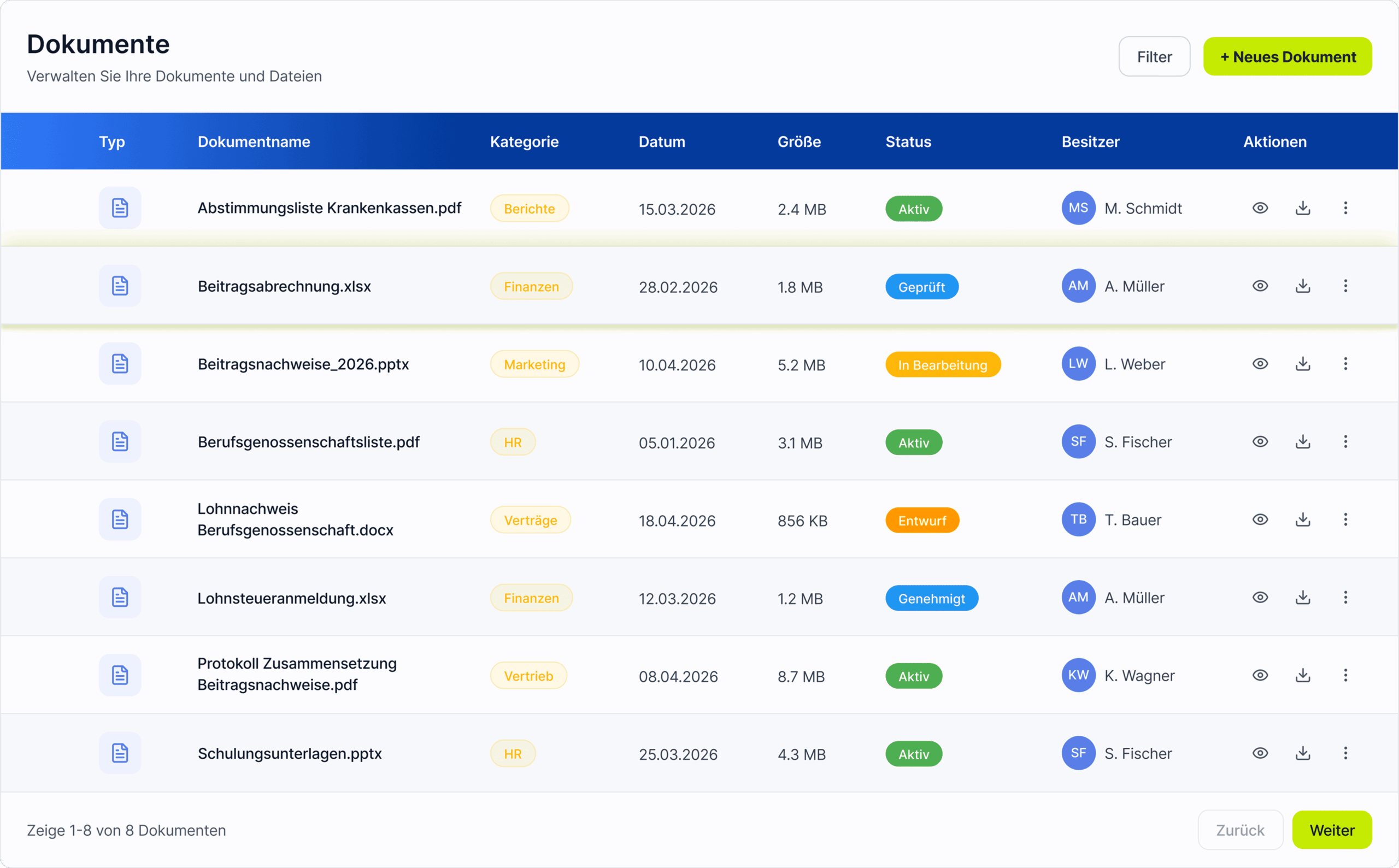The height and width of the screenshot is (868, 1399).
Task: Click MS avatar of M. Schmidt
Action: tap(1078, 208)
